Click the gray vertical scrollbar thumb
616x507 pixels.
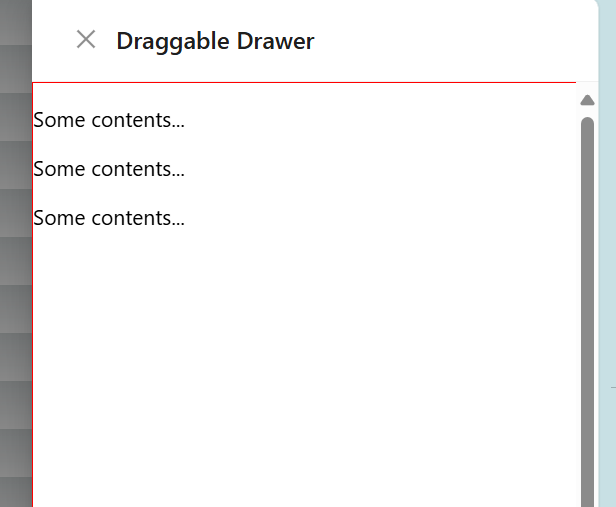pos(587,312)
